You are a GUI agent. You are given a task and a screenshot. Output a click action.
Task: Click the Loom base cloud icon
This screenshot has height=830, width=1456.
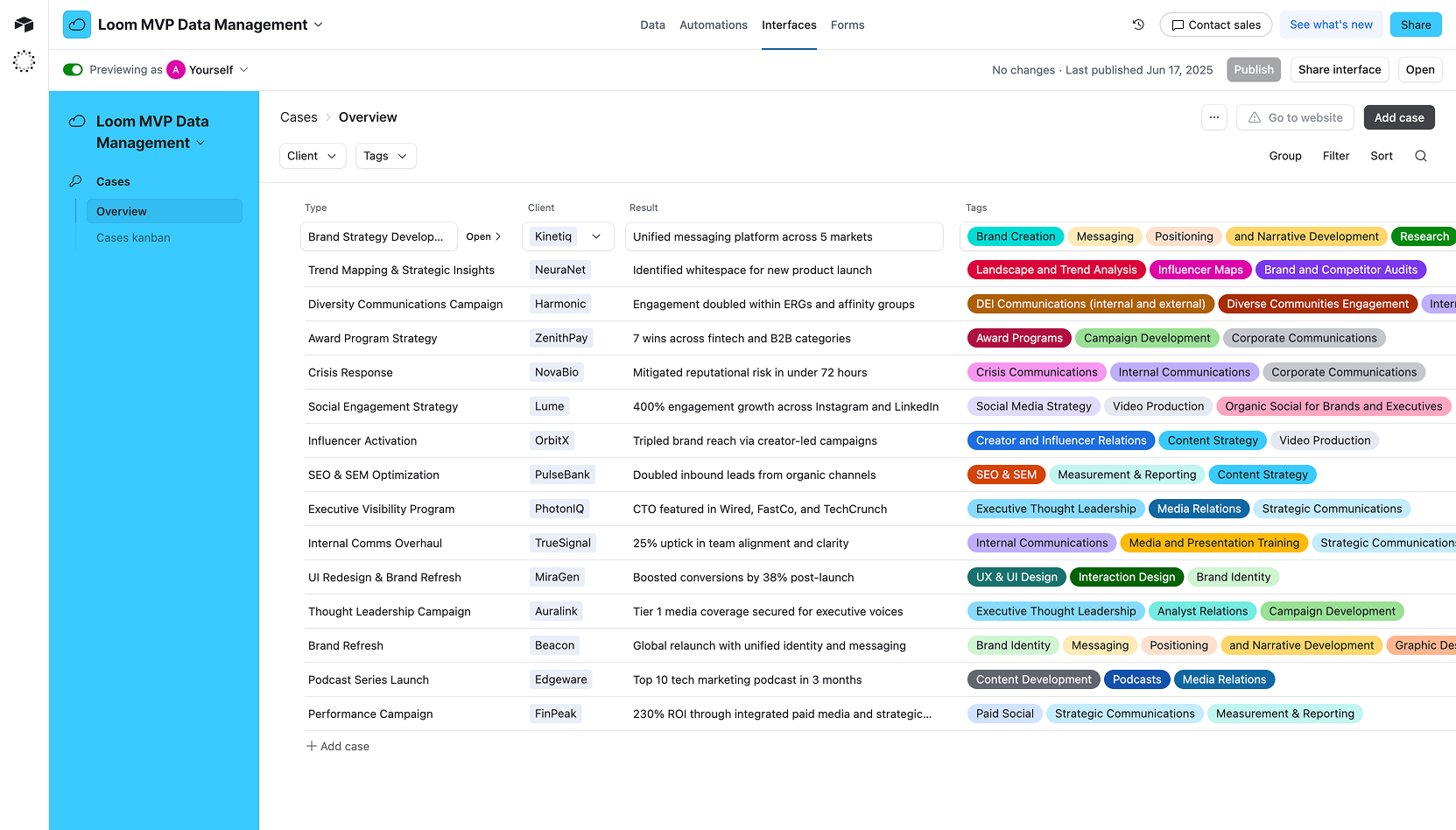(x=77, y=25)
